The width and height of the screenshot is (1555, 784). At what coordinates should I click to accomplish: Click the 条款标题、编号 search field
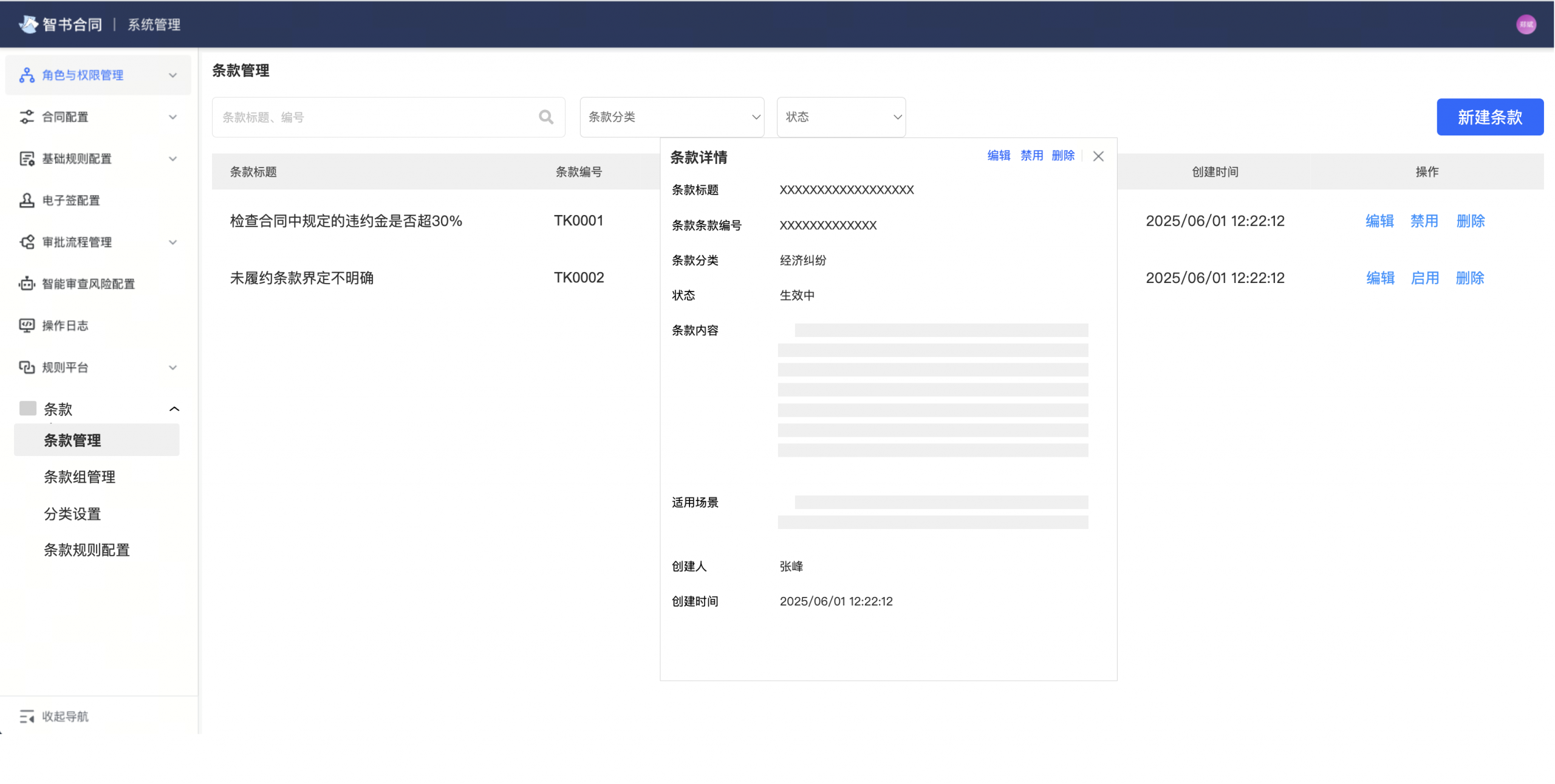click(377, 117)
